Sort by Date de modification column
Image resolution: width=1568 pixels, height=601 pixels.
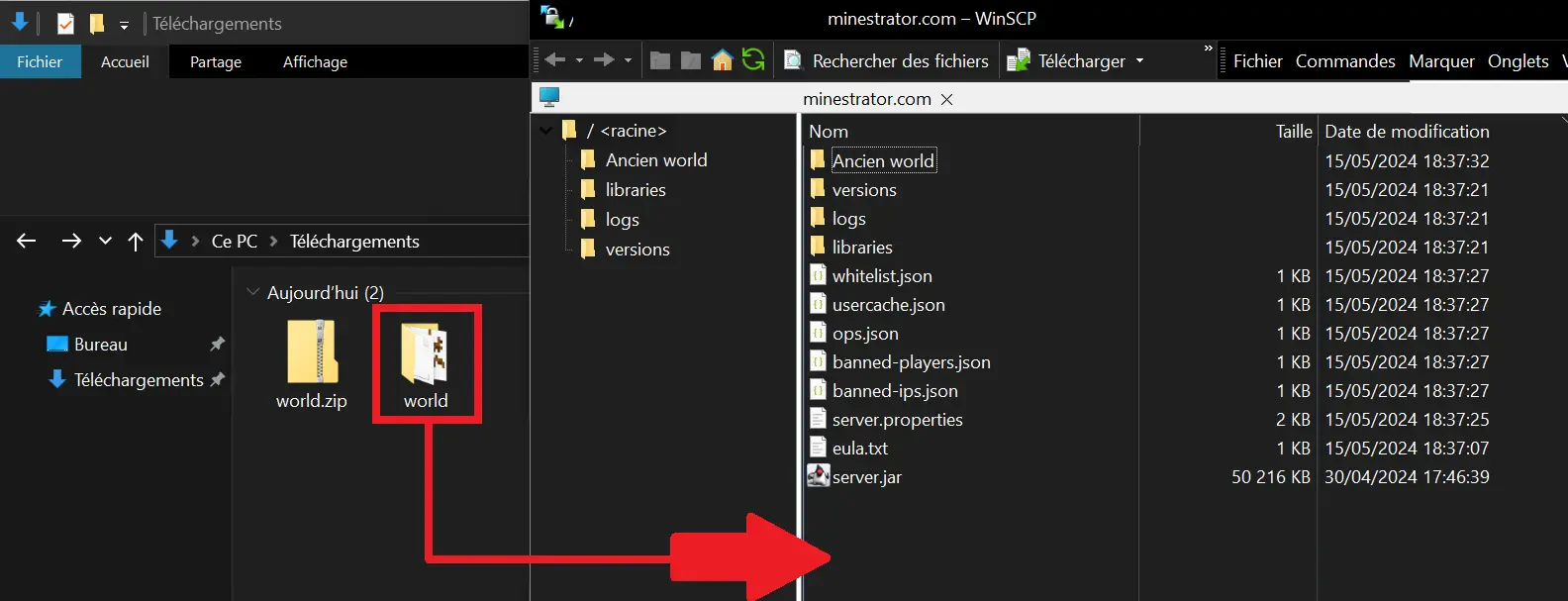[x=1406, y=132]
